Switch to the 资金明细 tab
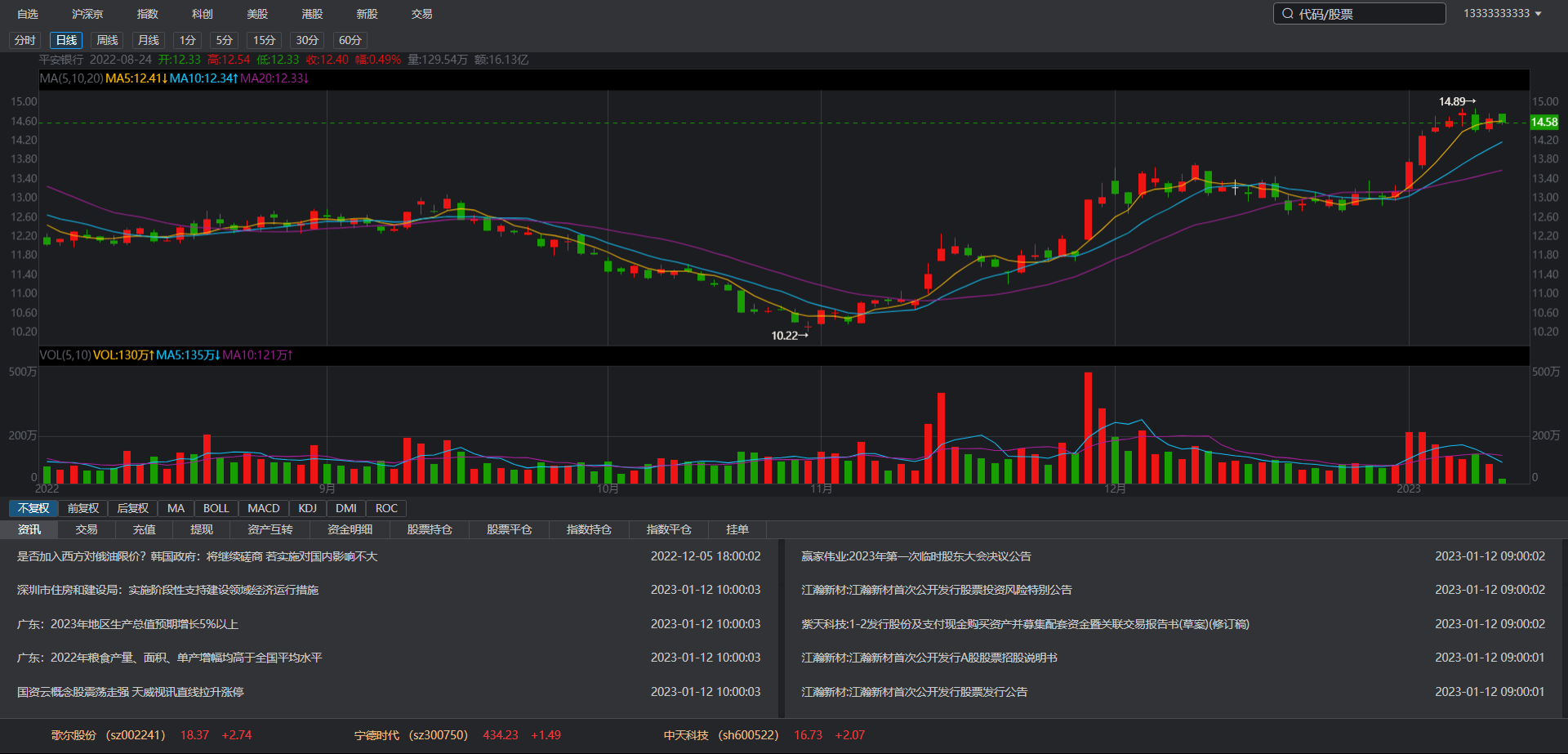This screenshot has width=1568, height=754. (x=350, y=529)
